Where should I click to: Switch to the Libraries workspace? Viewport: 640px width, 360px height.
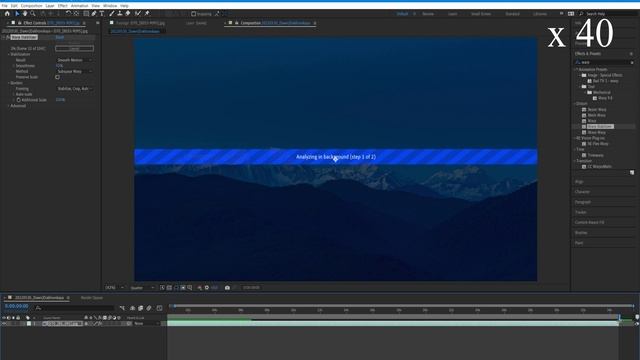(540, 14)
